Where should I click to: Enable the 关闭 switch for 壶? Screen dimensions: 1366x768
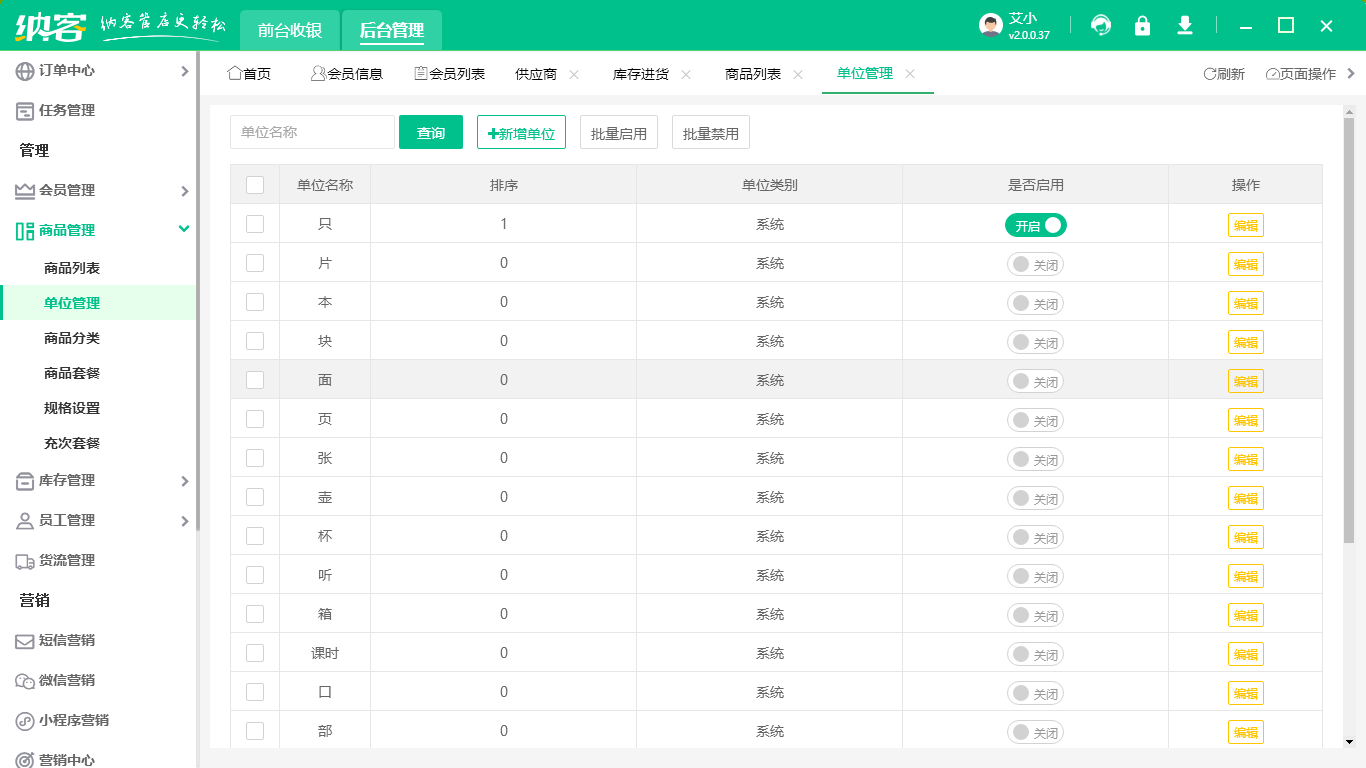point(1036,498)
